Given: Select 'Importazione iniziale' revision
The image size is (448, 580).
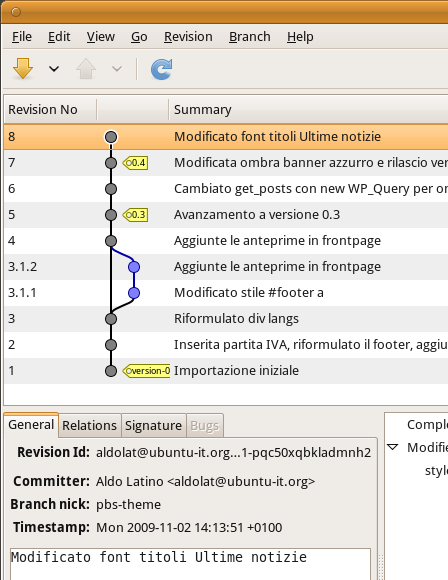Looking at the screenshot, I should pos(226,371).
